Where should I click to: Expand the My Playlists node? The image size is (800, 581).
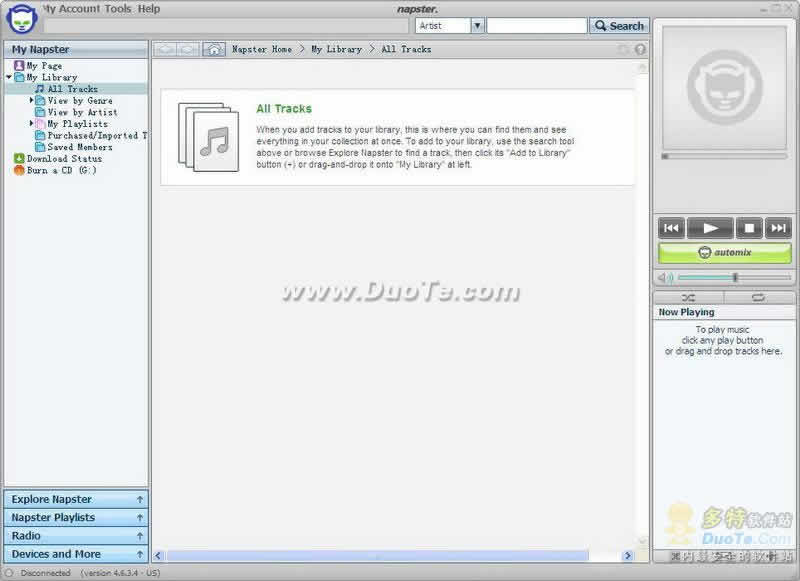point(31,123)
